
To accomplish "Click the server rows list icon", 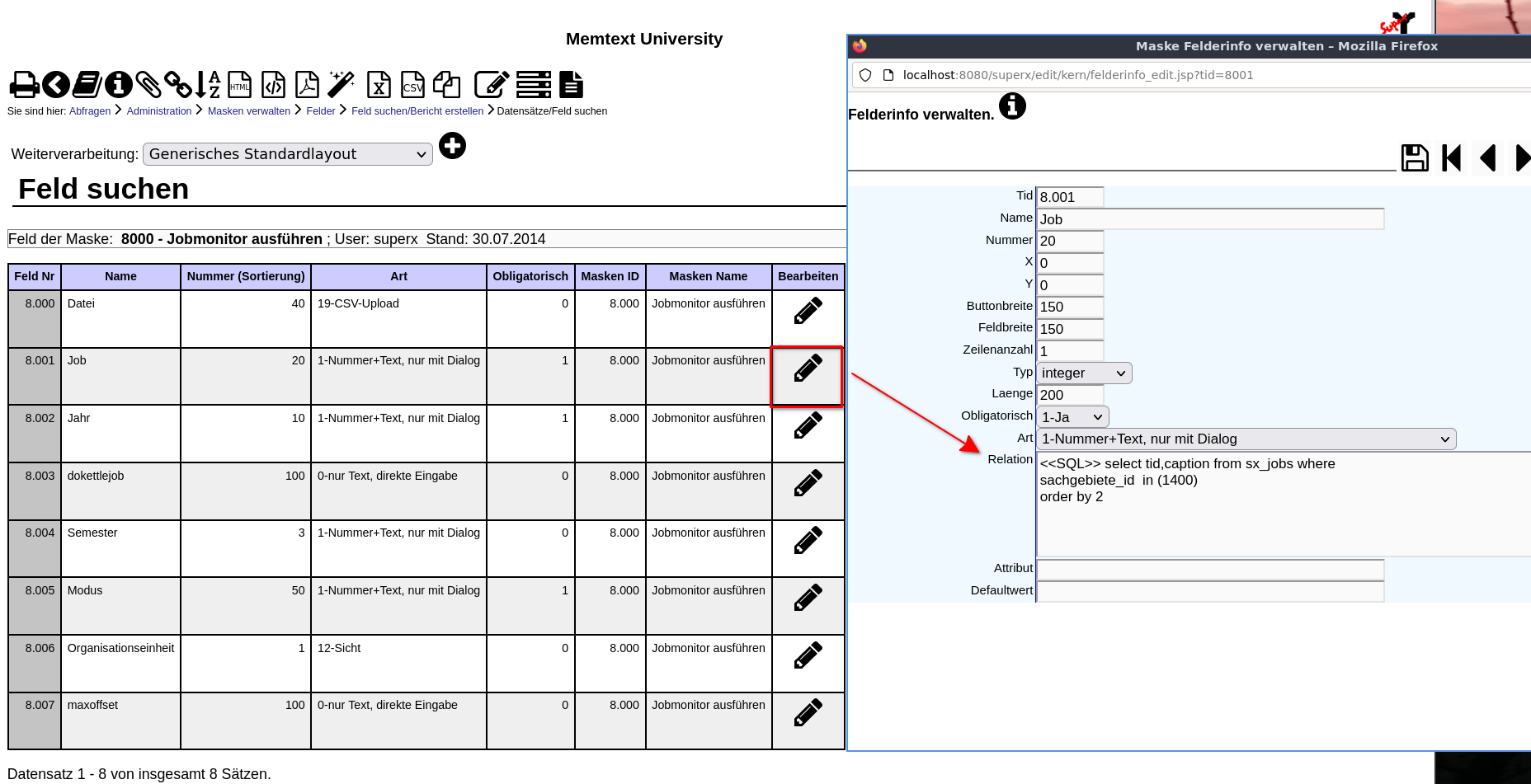I will (534, 85).
